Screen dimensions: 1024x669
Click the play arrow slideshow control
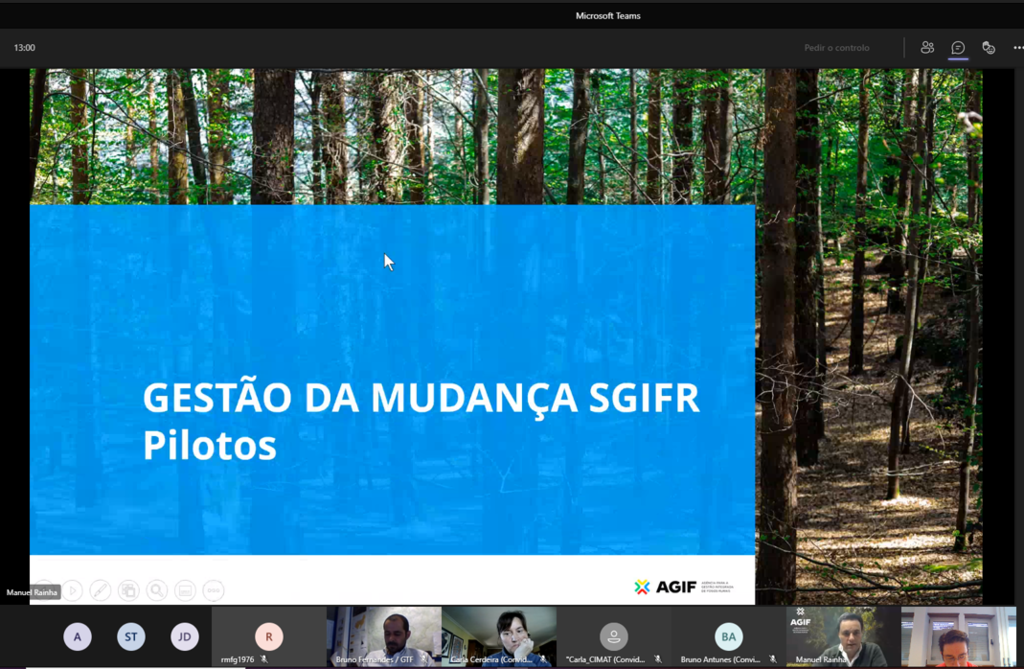[x=73, y=591]
